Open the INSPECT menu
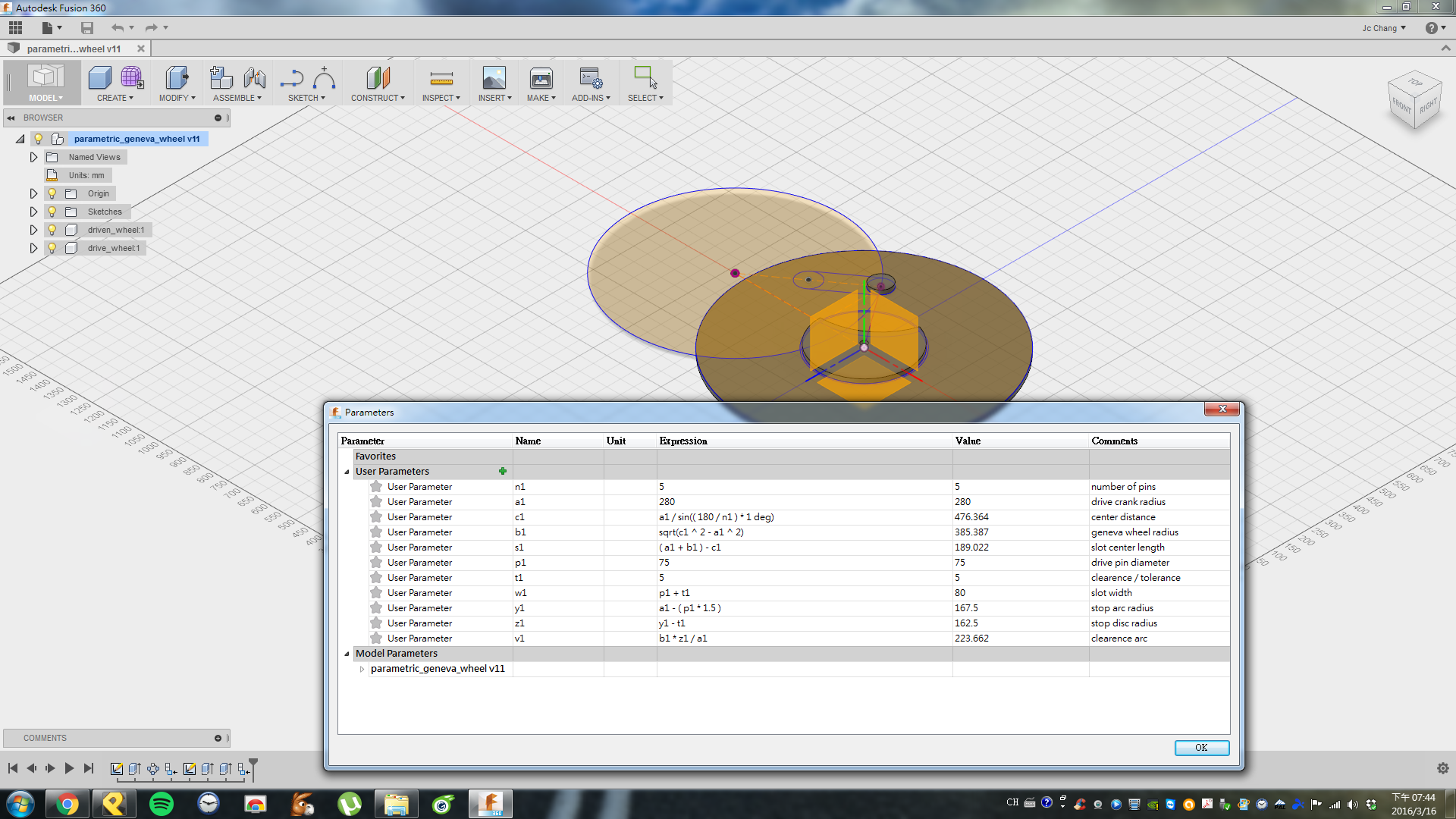The image size is (1456, 819). click(441, 98)
